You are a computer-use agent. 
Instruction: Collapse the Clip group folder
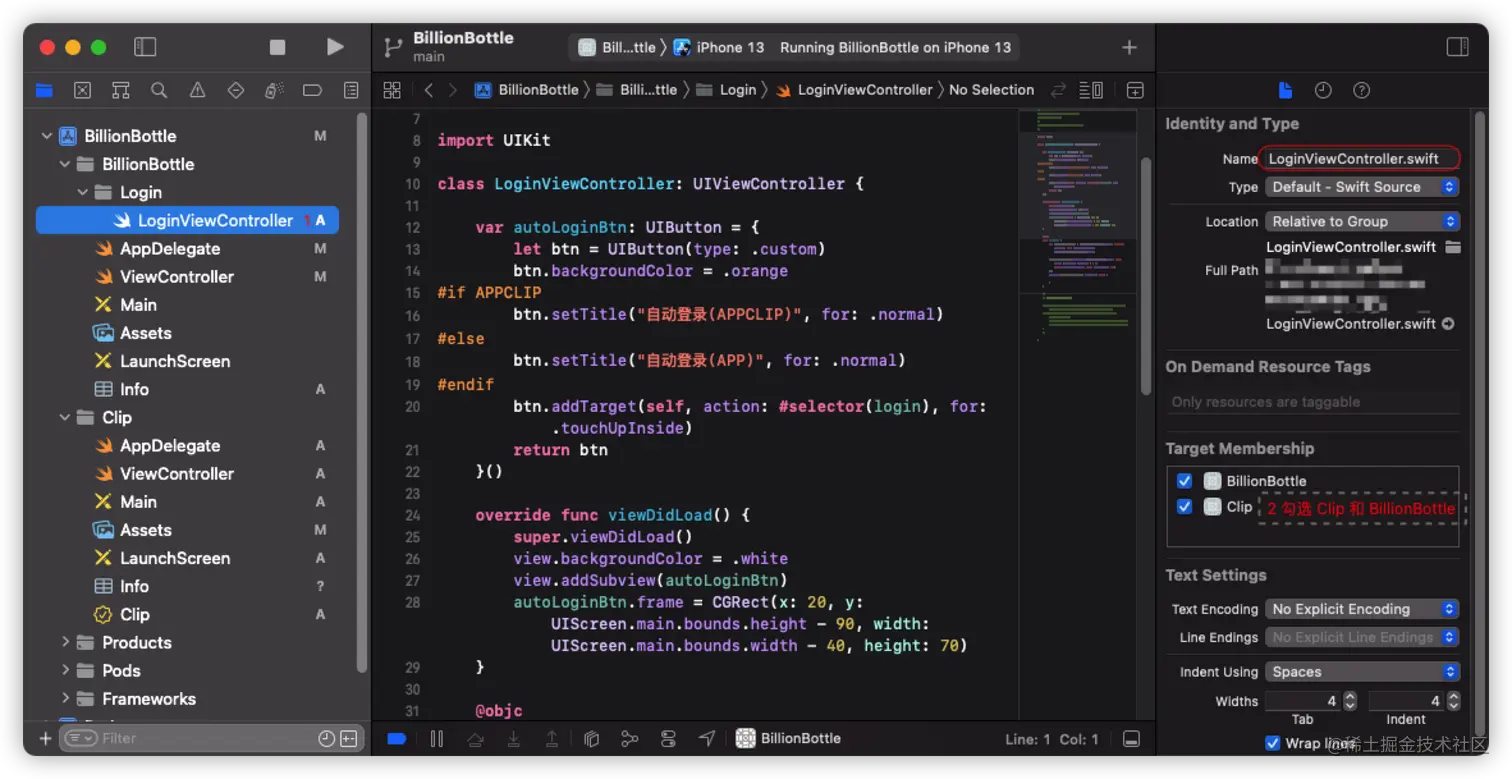tap(65, 417)
